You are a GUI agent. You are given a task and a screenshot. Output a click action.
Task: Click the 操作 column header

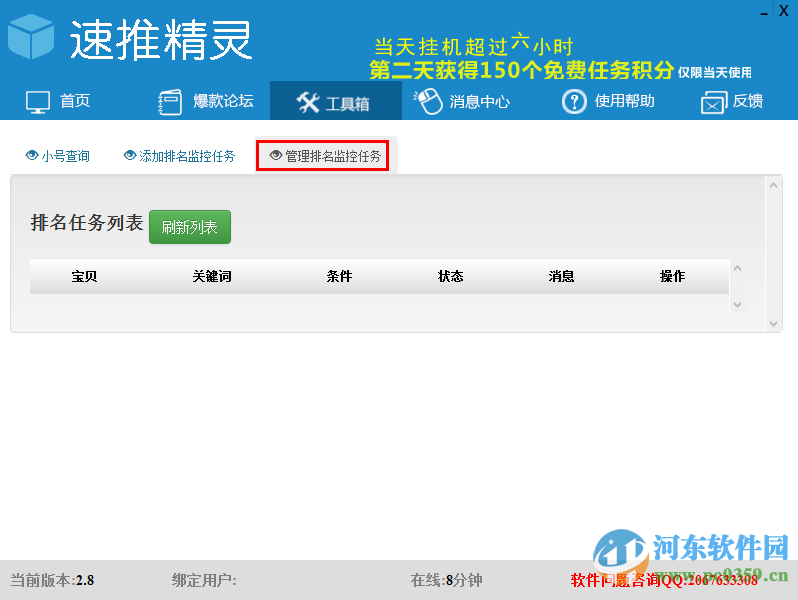tap(672, 276)
